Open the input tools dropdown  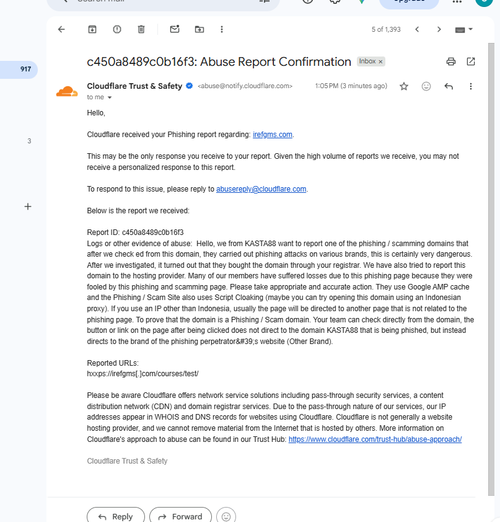click(x=464, y=30)
